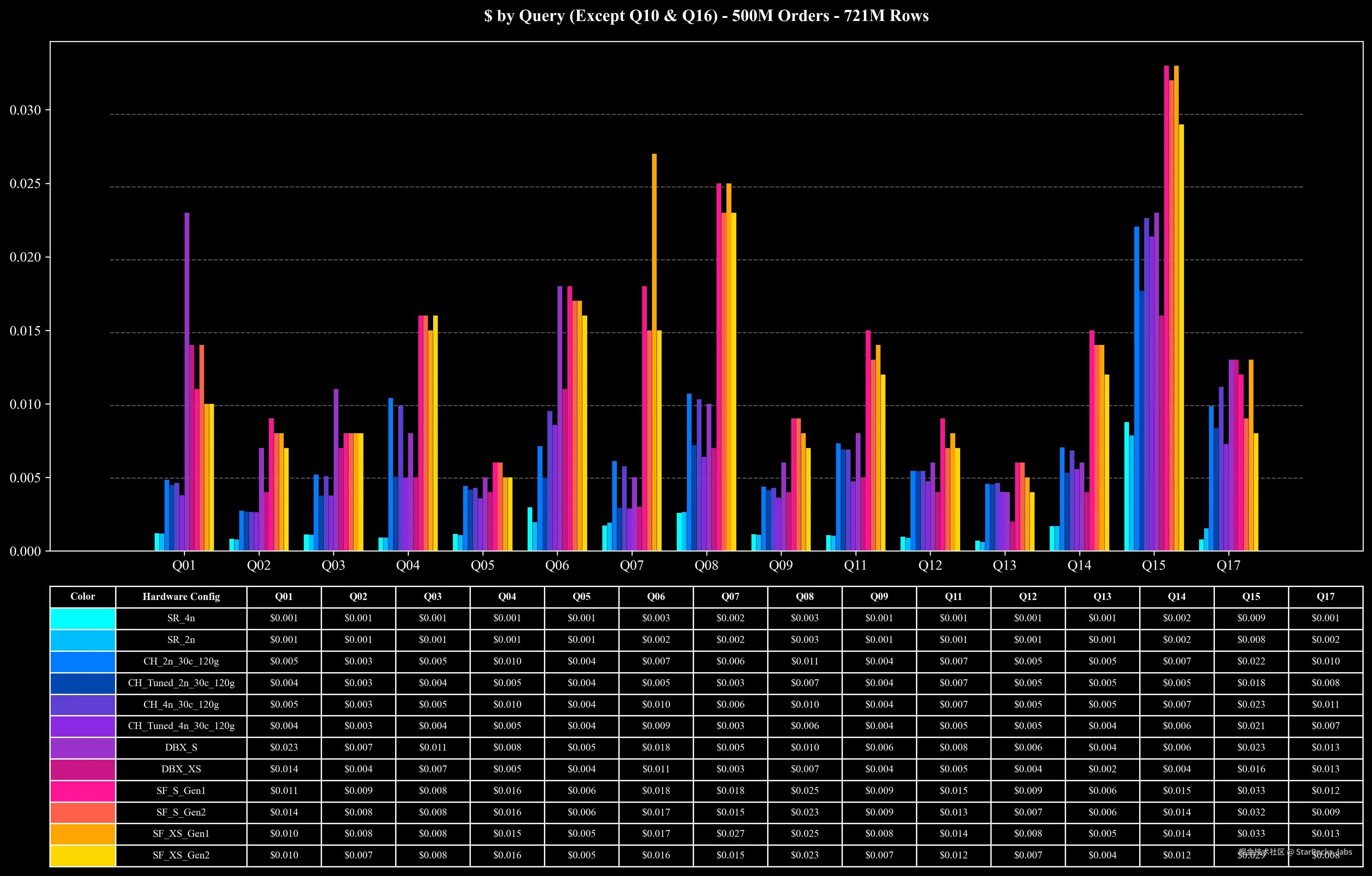Click the chart title text
Image resolution: width=1372 pixels, height=876 pixels.
[706, 16]
